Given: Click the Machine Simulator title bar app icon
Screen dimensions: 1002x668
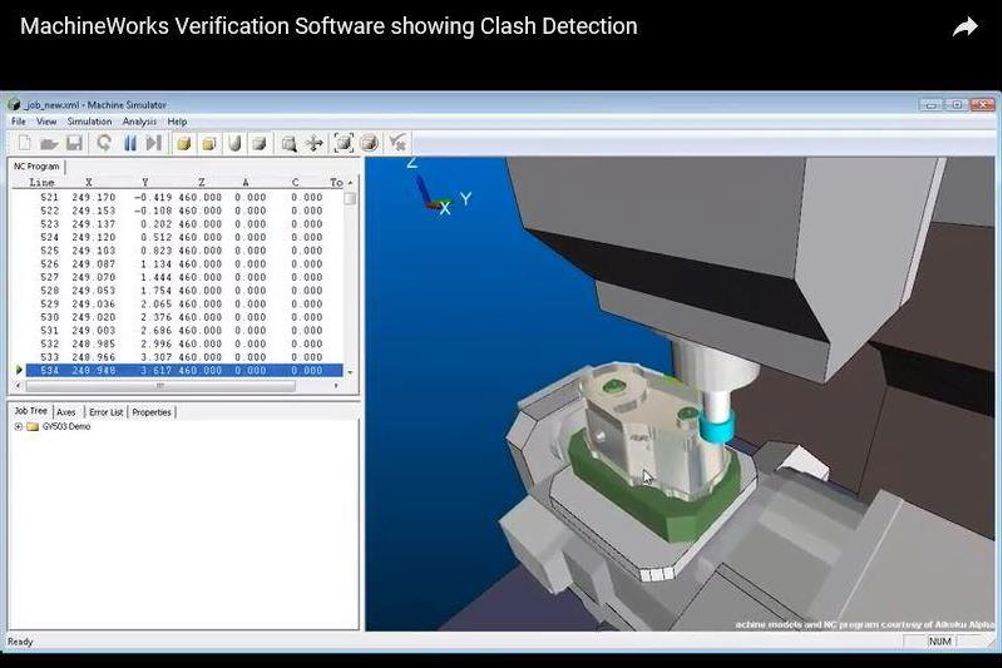Looking at the screenshot, I should [x=14, y=104].
